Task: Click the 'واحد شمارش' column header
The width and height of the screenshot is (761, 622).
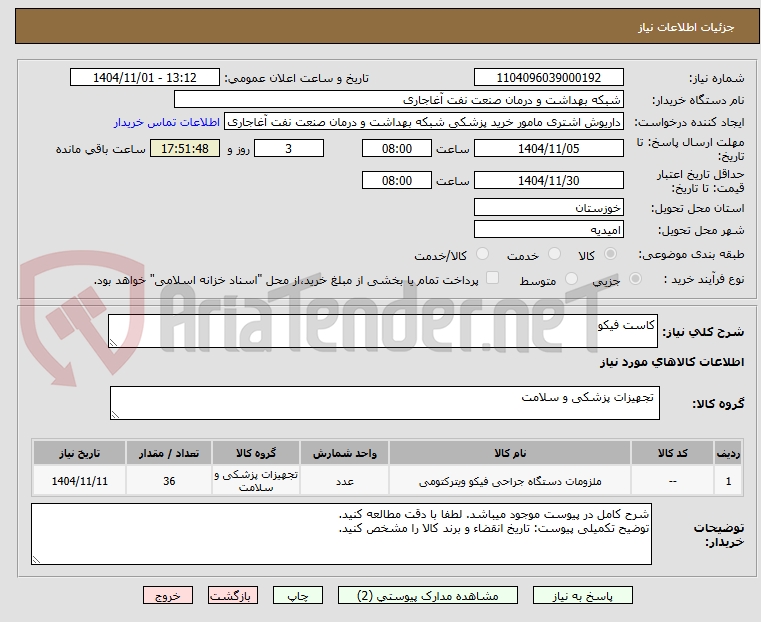Action: point(345,453)
